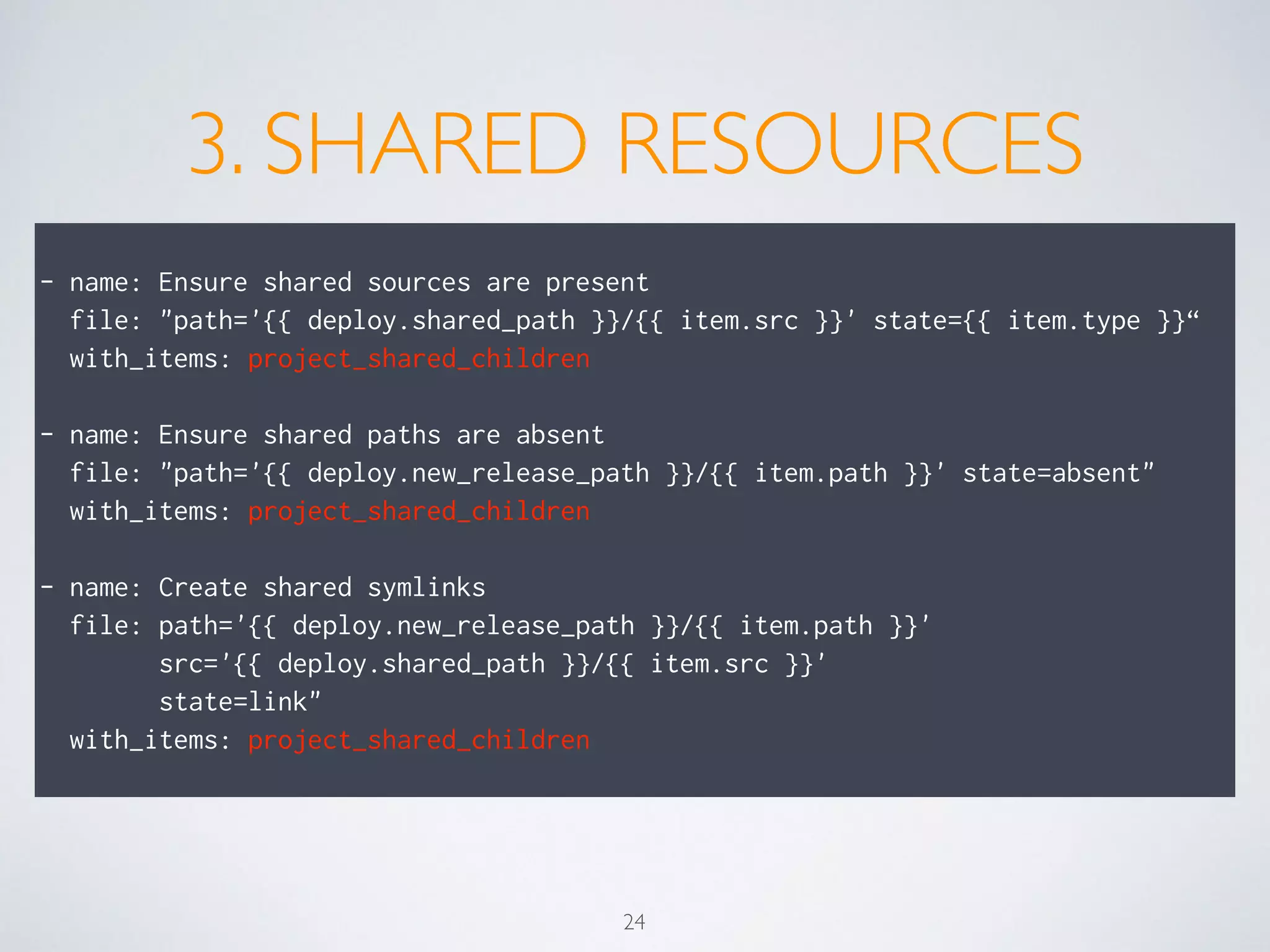Click the file line ending with 'state=absent'

pos(612,474)
